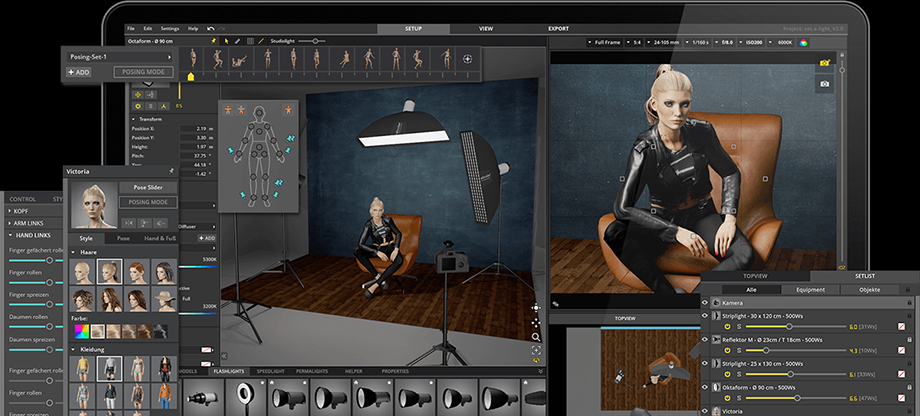Toggle the lock on Kamera row
This screenshot has height=416, width=920.
coord(909,303)
